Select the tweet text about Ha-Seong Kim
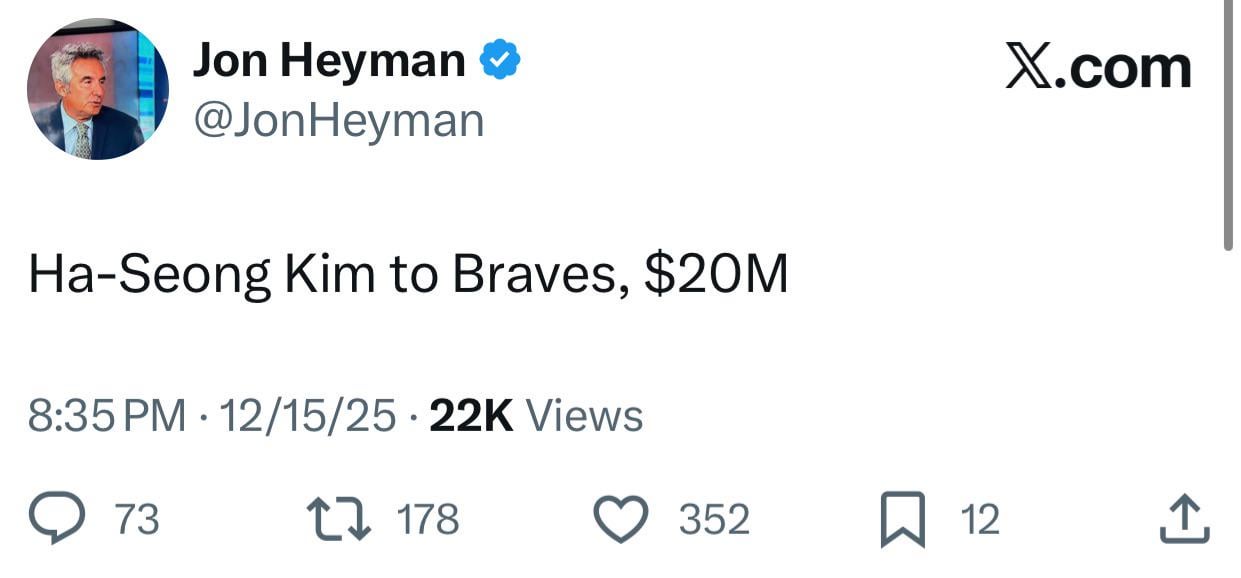This screenshot has width=1241, height=578. (406, 270)
